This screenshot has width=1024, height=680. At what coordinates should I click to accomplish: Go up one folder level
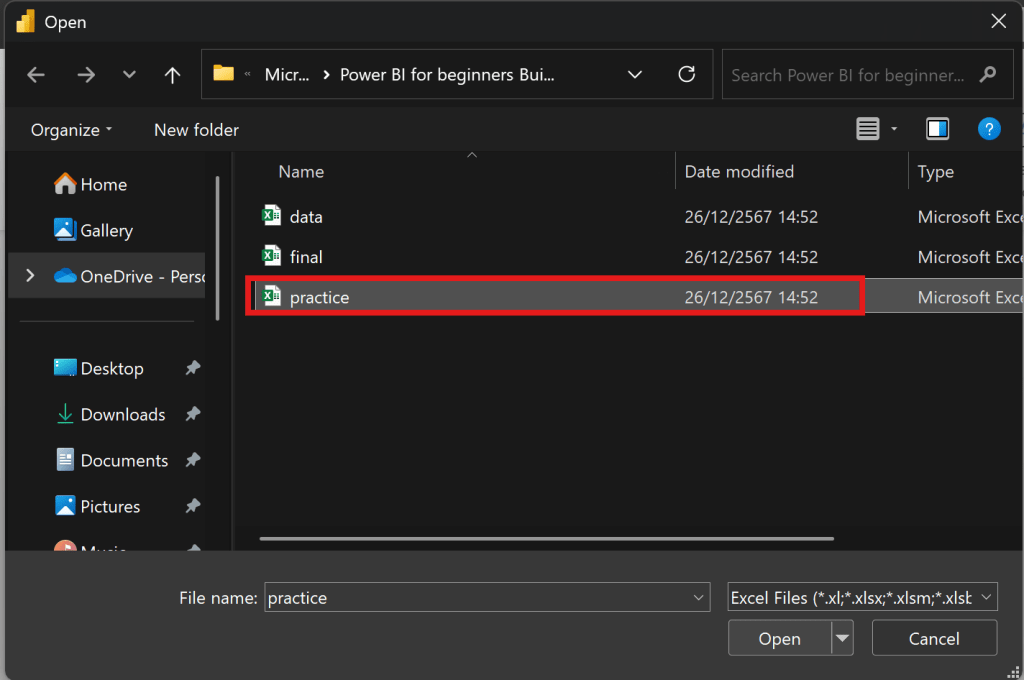pos(172,75)
